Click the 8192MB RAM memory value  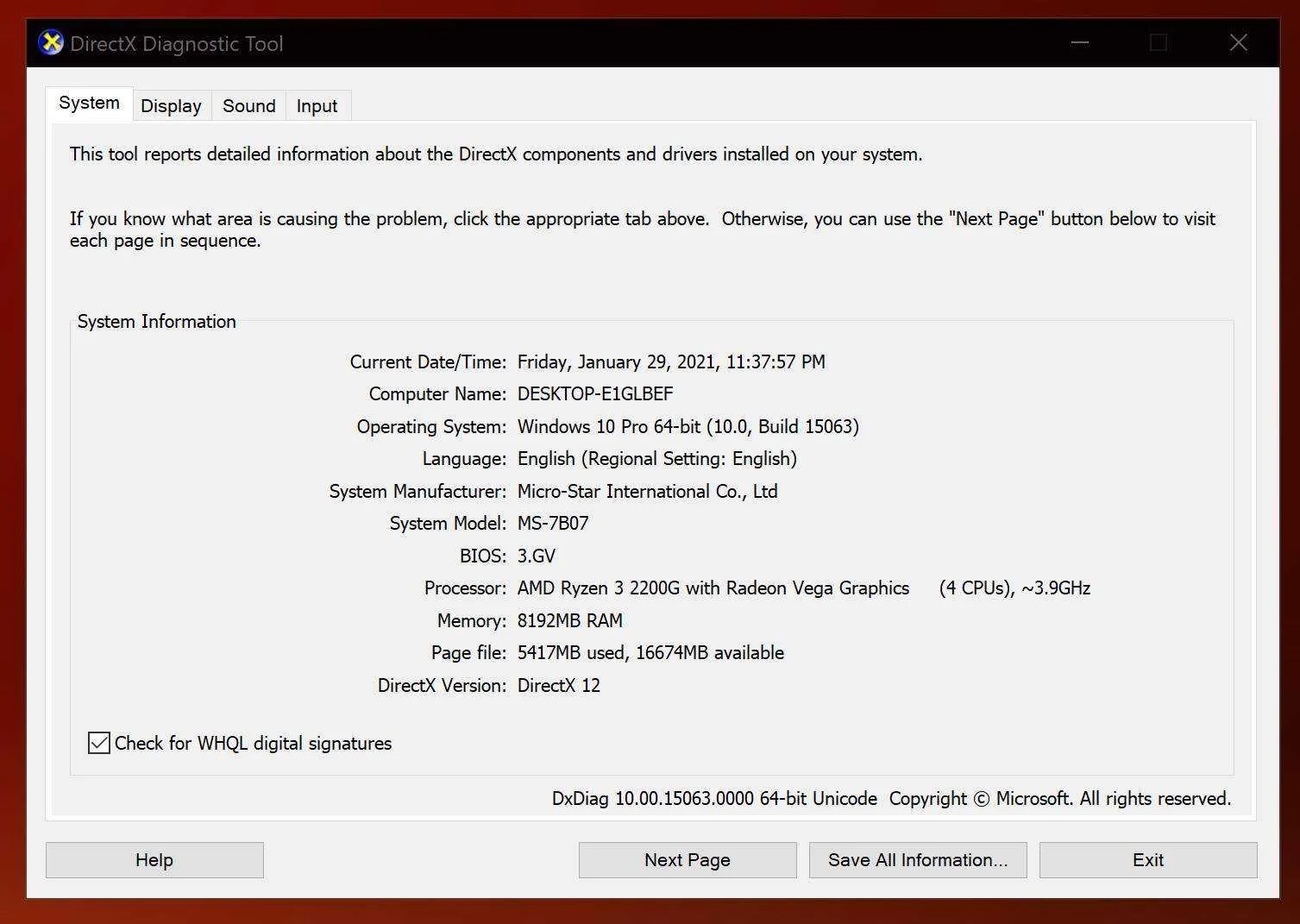point(570,620)
